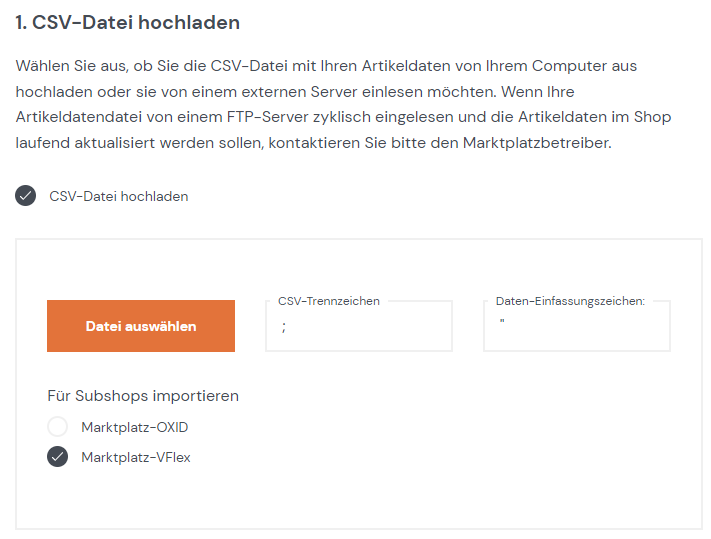Focus the Daten-Einfassungszeichen input field
The width and height of the screenshot is (711, 539).
tap(577, 326)
